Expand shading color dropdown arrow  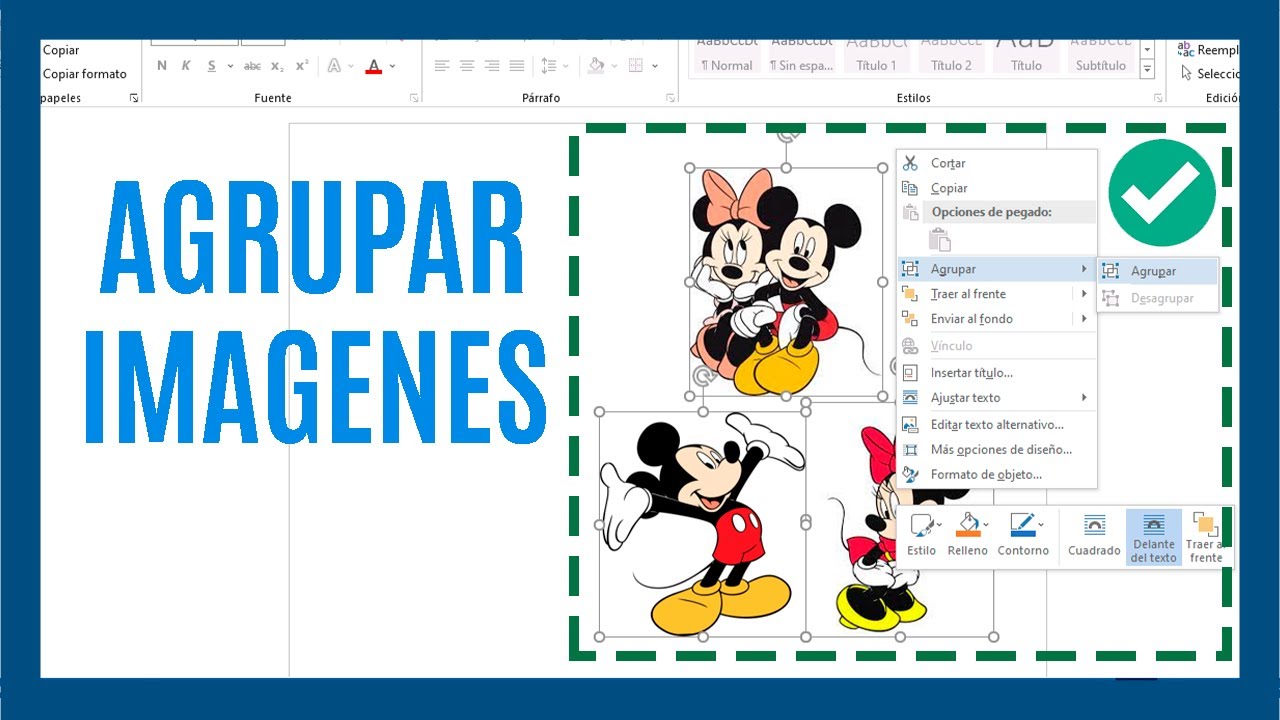pyautogui.click(x=614, y=66)
